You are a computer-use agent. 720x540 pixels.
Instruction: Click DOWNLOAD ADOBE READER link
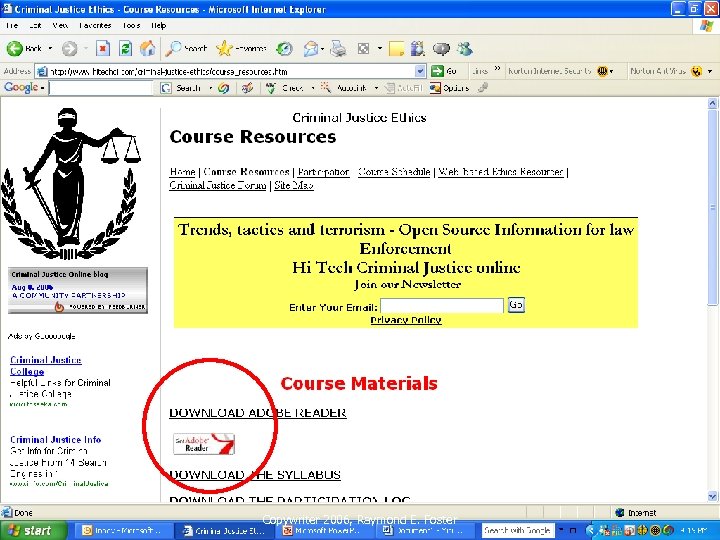[258, 412]
